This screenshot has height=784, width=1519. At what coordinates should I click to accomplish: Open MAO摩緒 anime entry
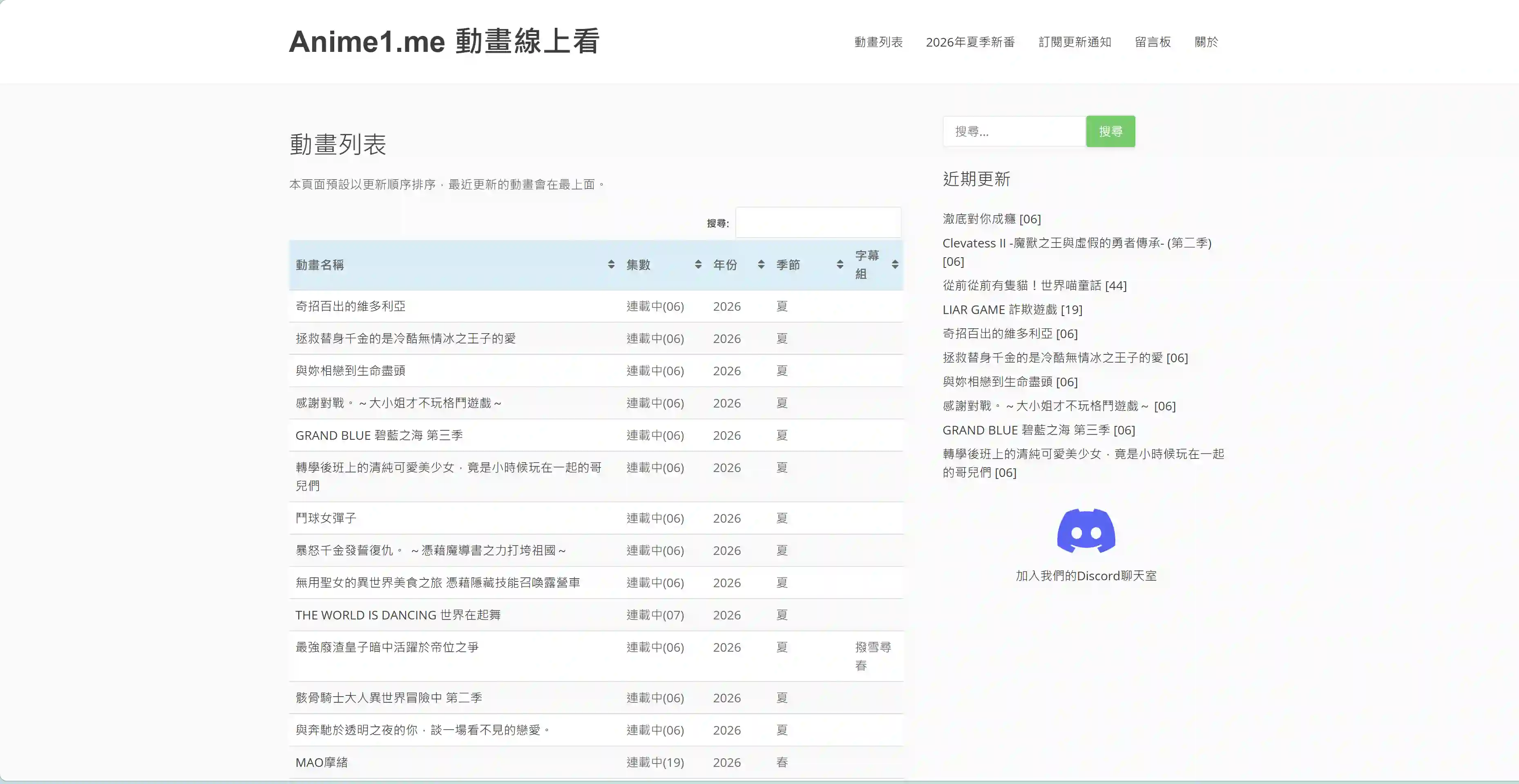[x=322, y=762]
